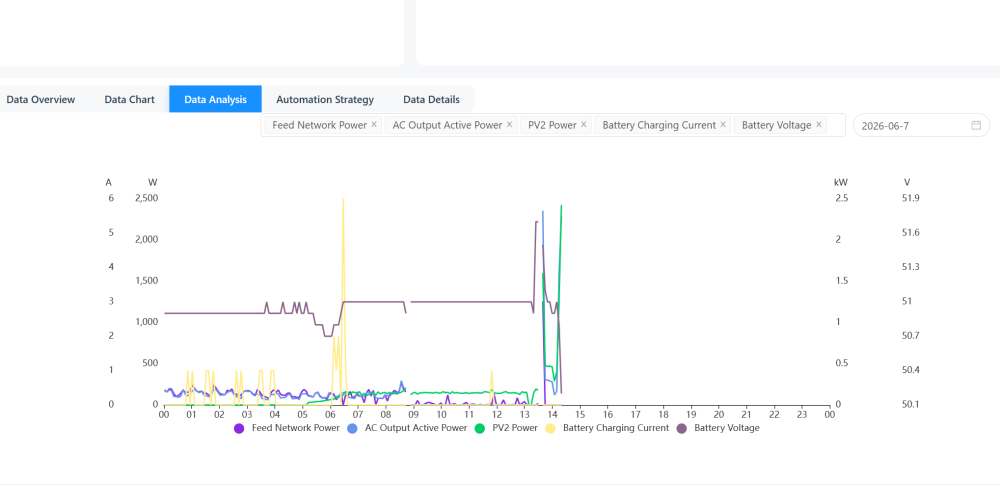The image size is (1000, 485).
Task: Click the Feed Network Power legend text
Action: 296,428
